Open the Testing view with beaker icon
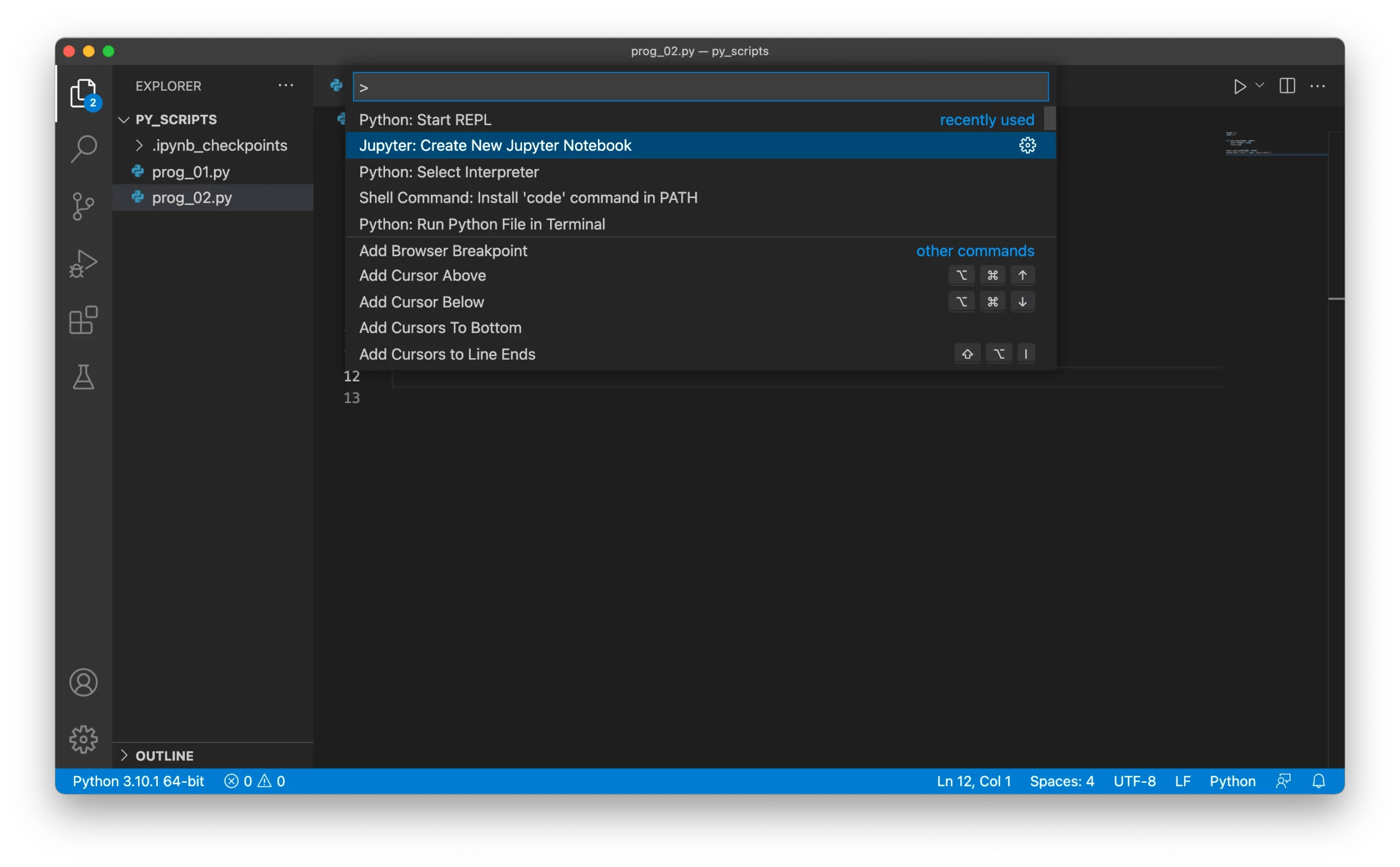The image size is (1400, 867). pos(84,377)
